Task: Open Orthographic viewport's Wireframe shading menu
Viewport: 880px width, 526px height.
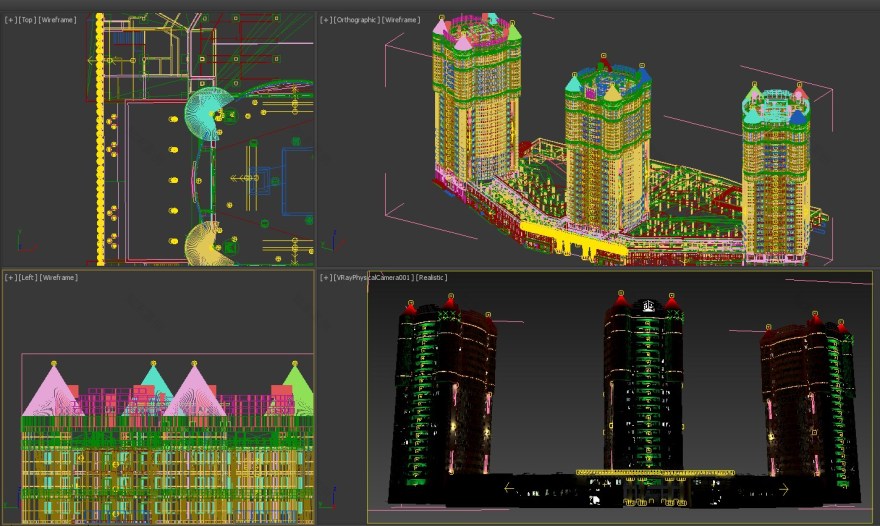Action: click(x=402, y=20)
